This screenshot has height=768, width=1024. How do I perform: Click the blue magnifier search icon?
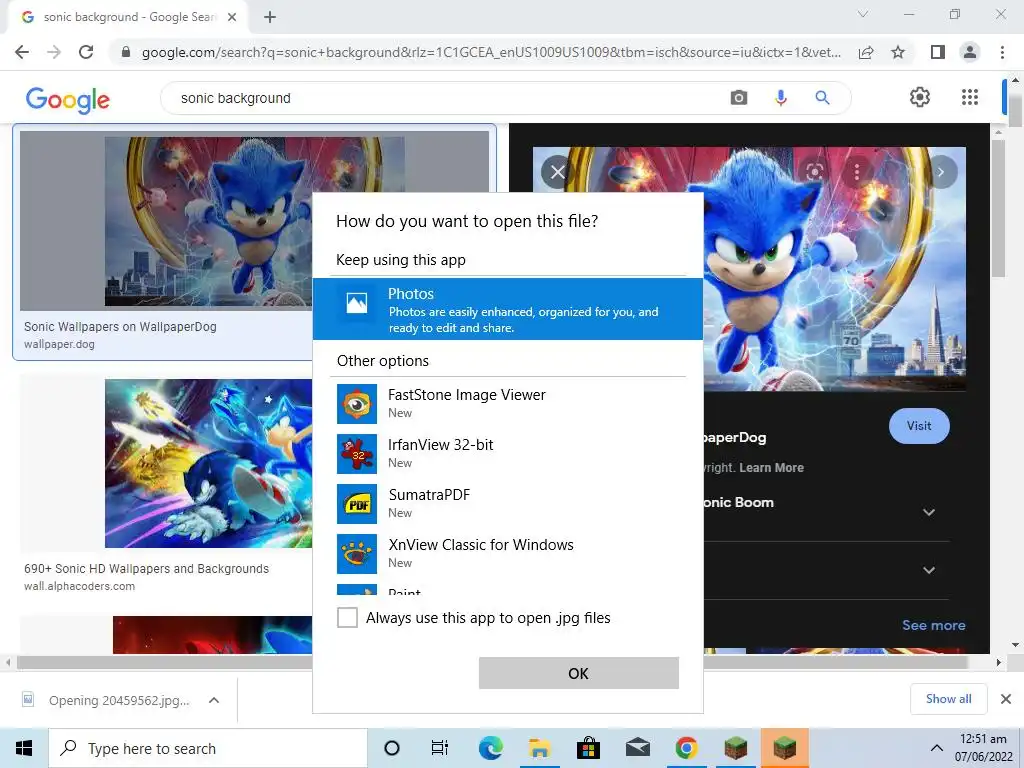tap(822, 98)
